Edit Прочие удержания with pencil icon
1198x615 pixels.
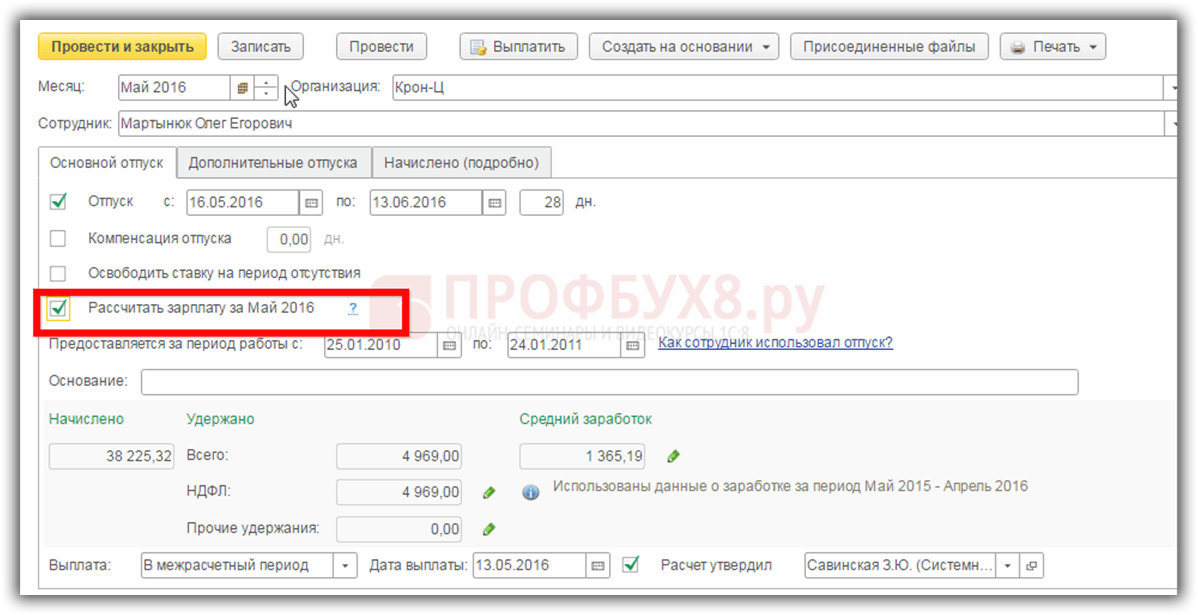[489, 529]
